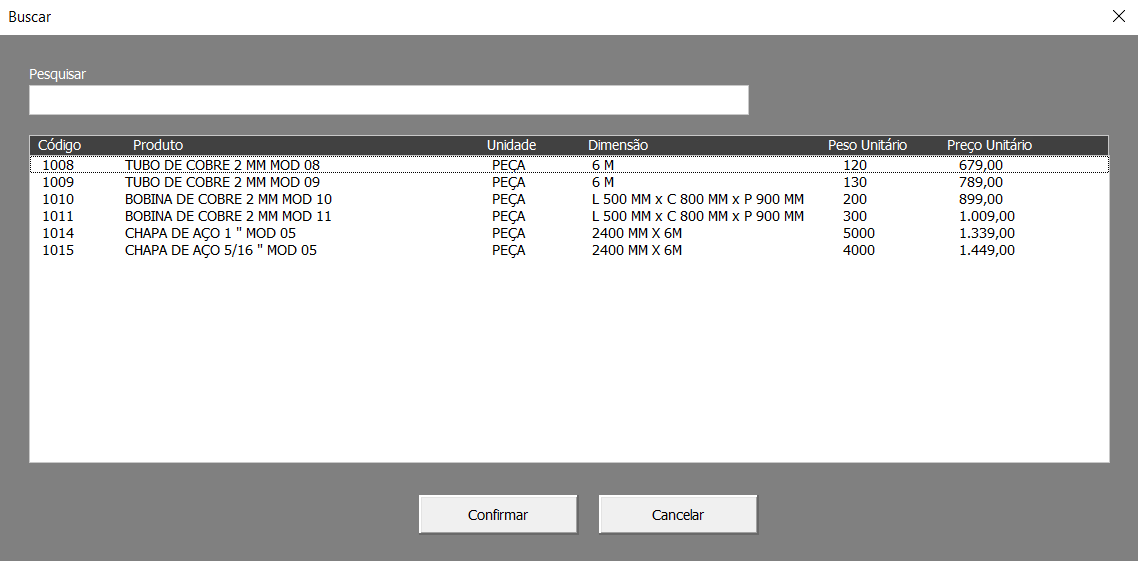Click the price 789,00 cell
Screen dimensions: 1138x561
pyautogui.click(x=980, y=182)
